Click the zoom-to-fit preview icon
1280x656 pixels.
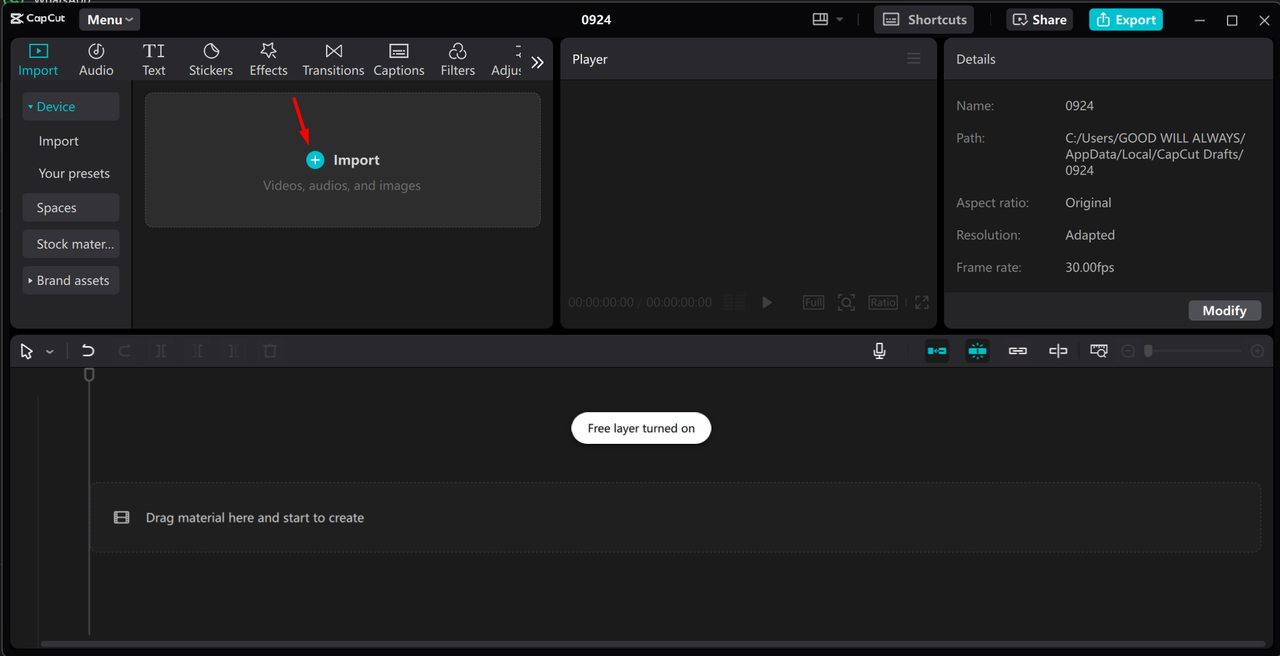(x=846, y=302)
